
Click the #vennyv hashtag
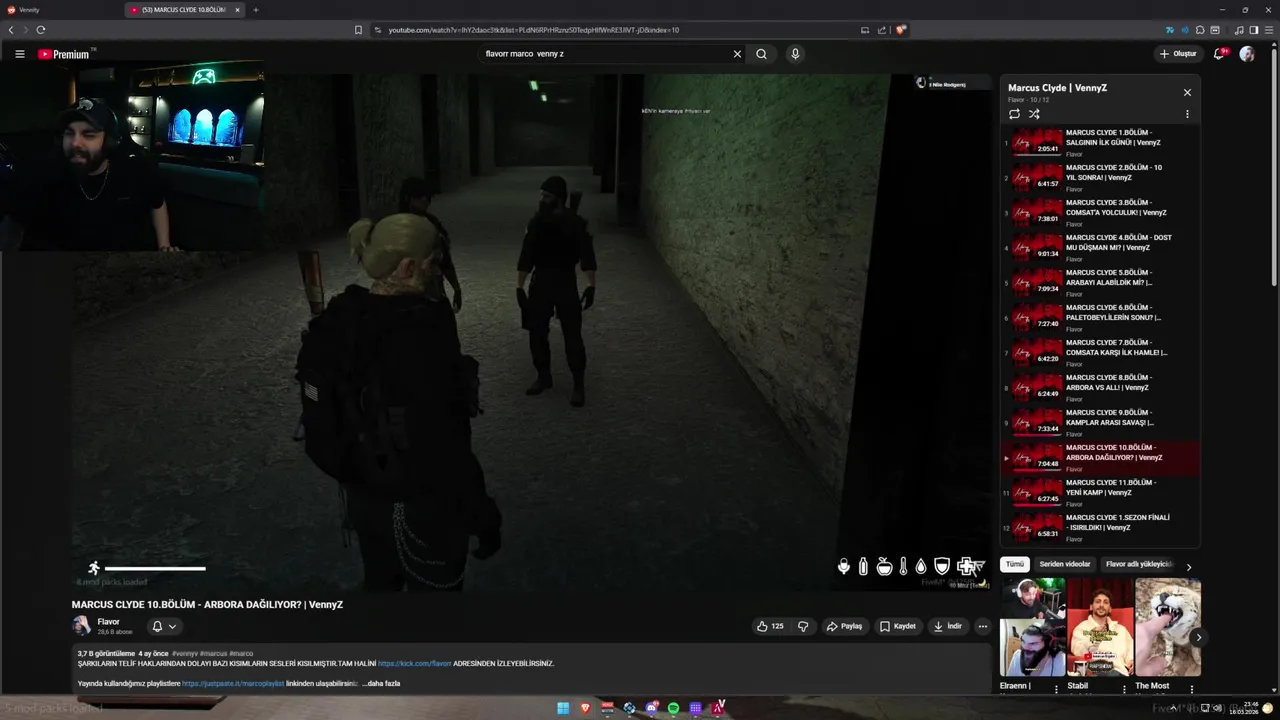[x=184, y=653]
